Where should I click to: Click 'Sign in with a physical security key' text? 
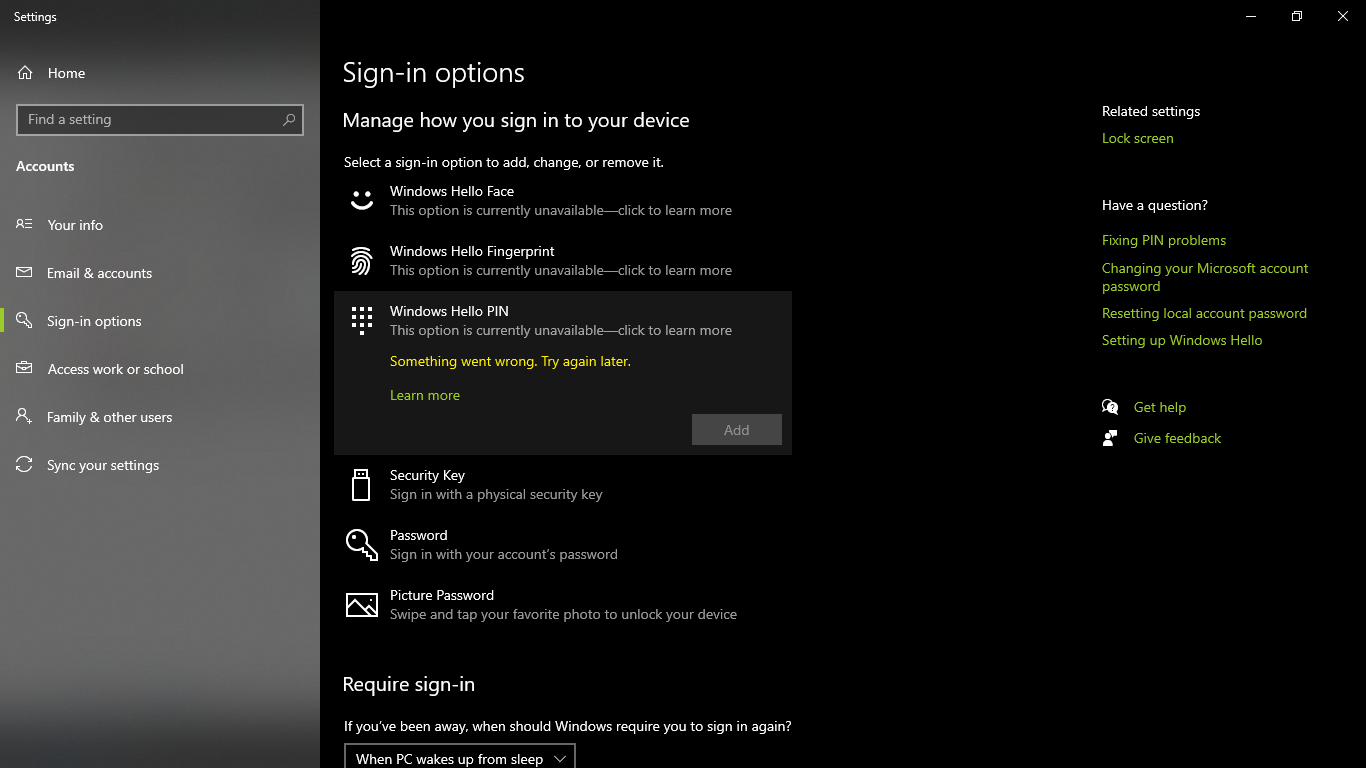(496, 494)
